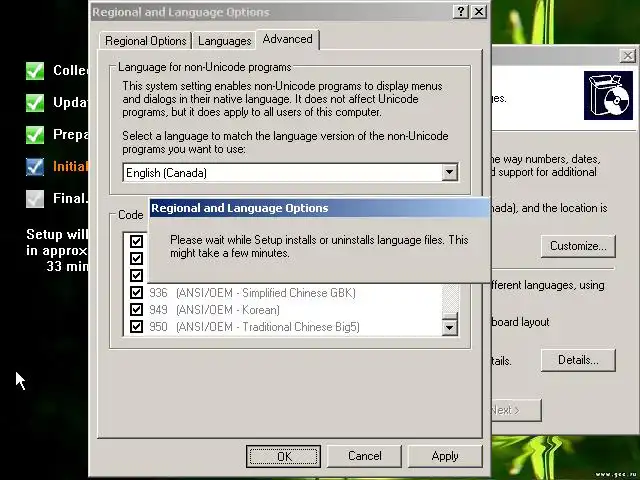This screenshot has width=640, height=480.
Task: Click the green checkmark beside Preparing step
Action: tap(35, 135)
